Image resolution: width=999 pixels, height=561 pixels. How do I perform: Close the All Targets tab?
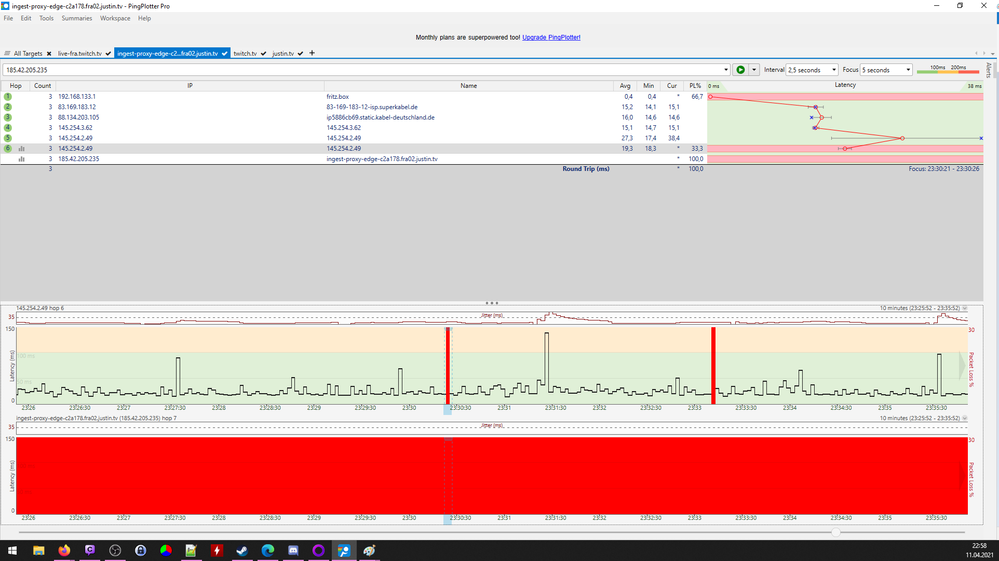click(49, 53)
